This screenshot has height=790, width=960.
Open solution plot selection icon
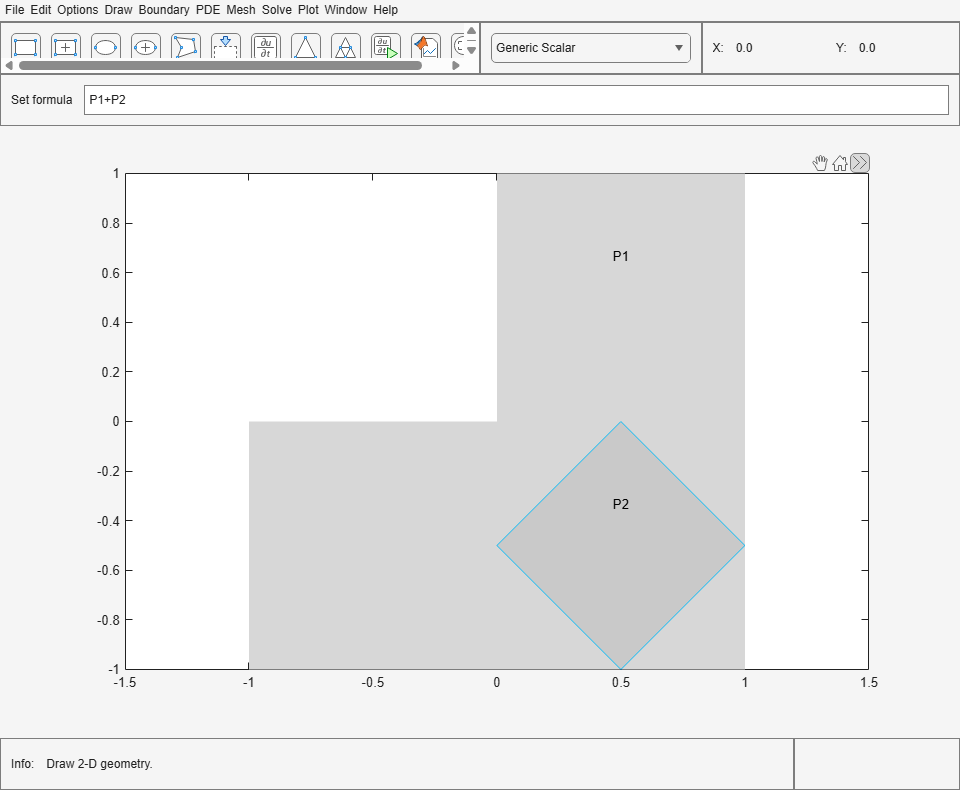coord(425,46)
